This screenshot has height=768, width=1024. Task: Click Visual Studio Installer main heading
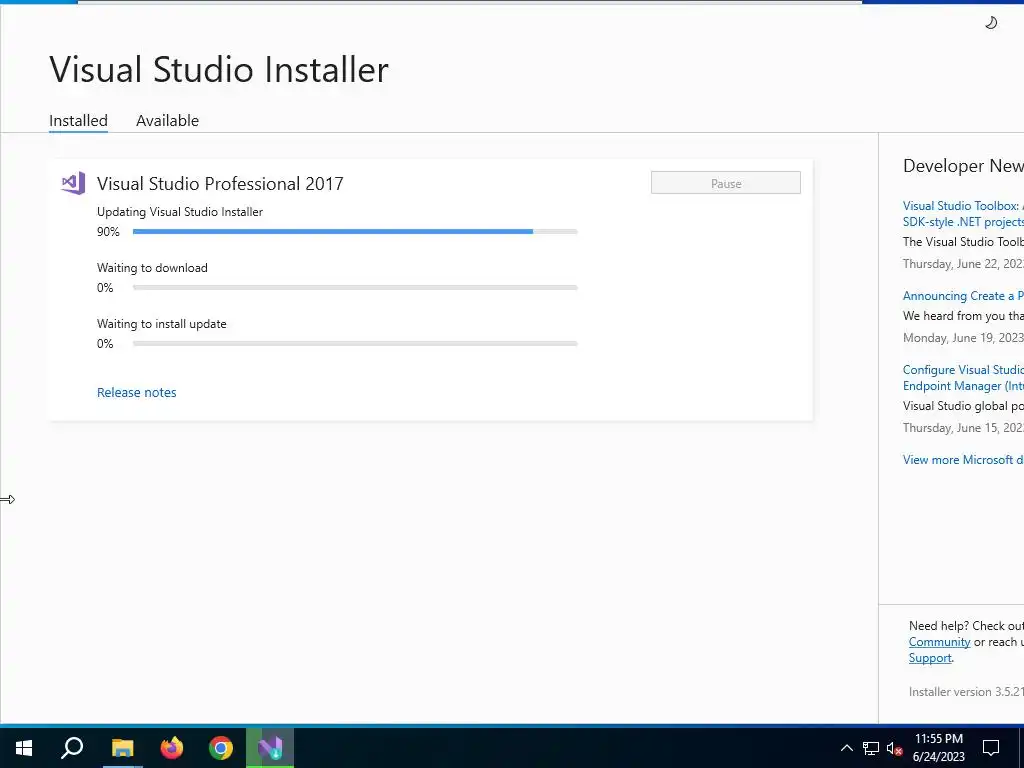click(x=219, y=69)
